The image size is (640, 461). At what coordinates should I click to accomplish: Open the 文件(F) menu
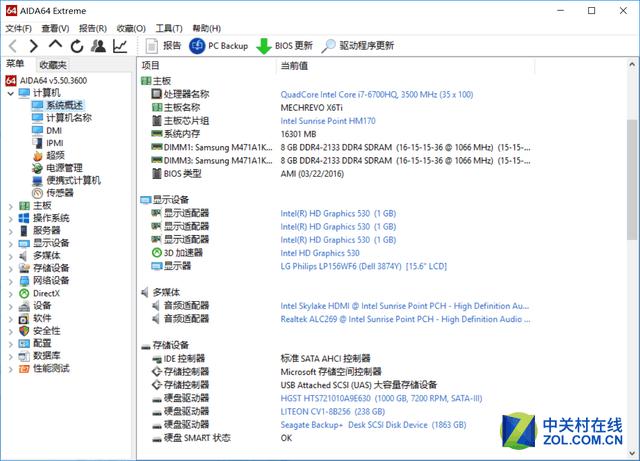pyautogui.click(x=19, y=28)
